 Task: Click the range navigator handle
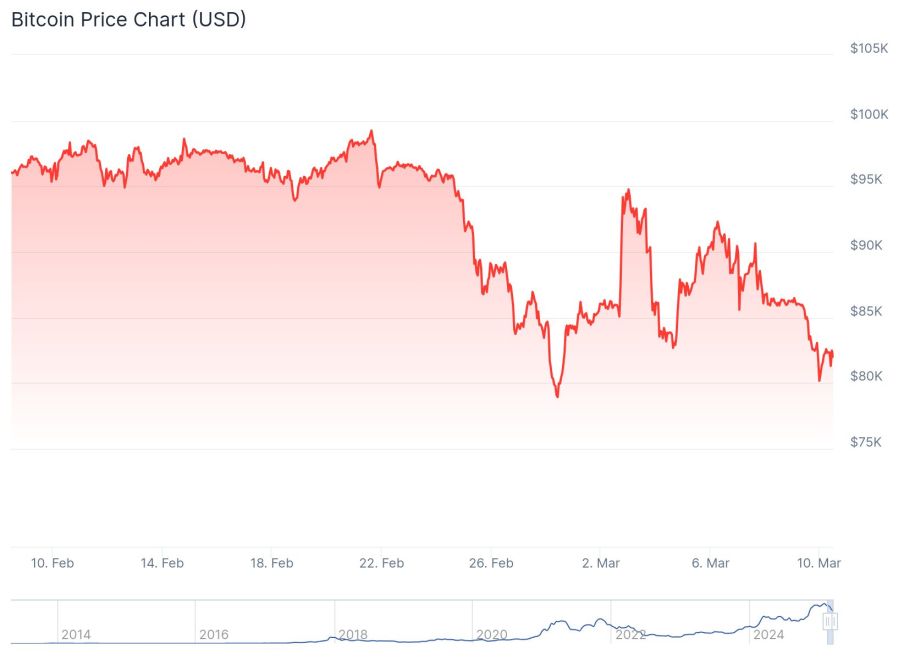tap(829, 622)
